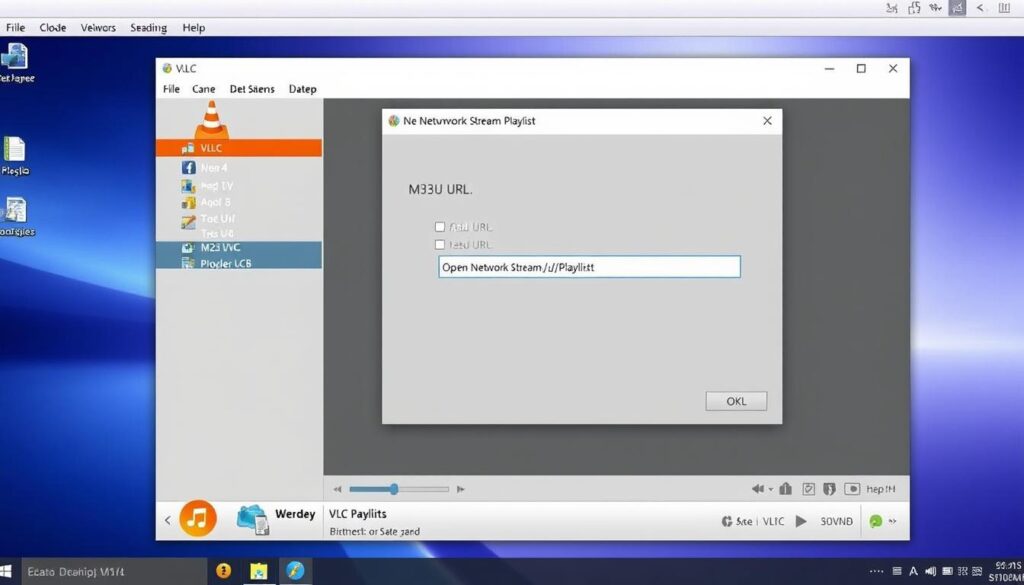Open the Datep menu in VLC
Image resolution: width=1024 pixels, height=585 pixels.
(302, 89)
